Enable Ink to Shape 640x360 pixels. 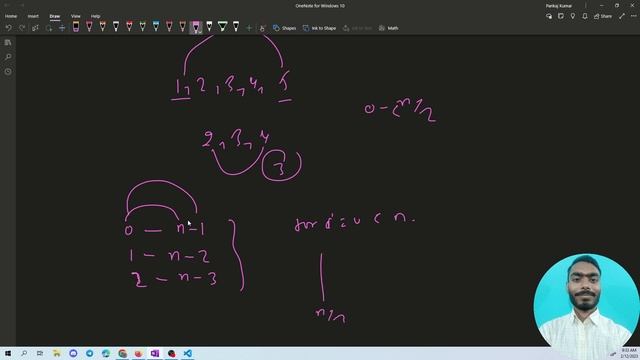click(x=320, y=28)
